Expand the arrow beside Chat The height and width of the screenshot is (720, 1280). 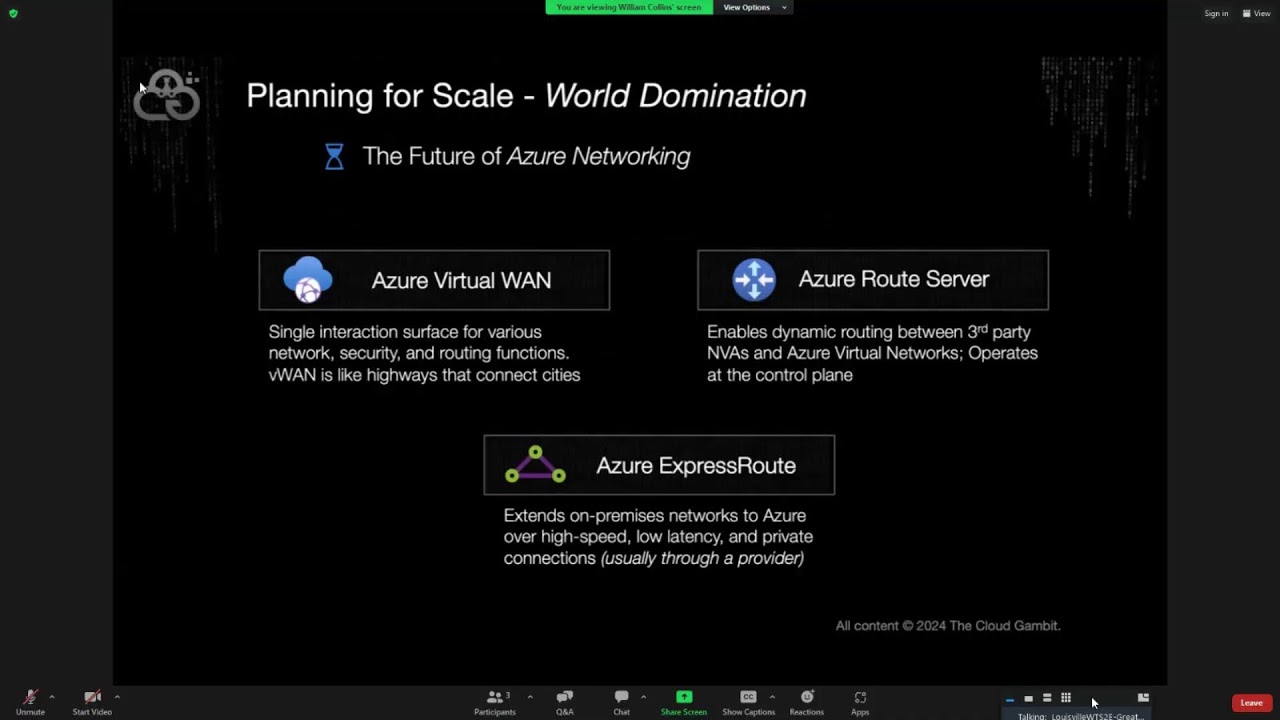(x=643, y=697)
